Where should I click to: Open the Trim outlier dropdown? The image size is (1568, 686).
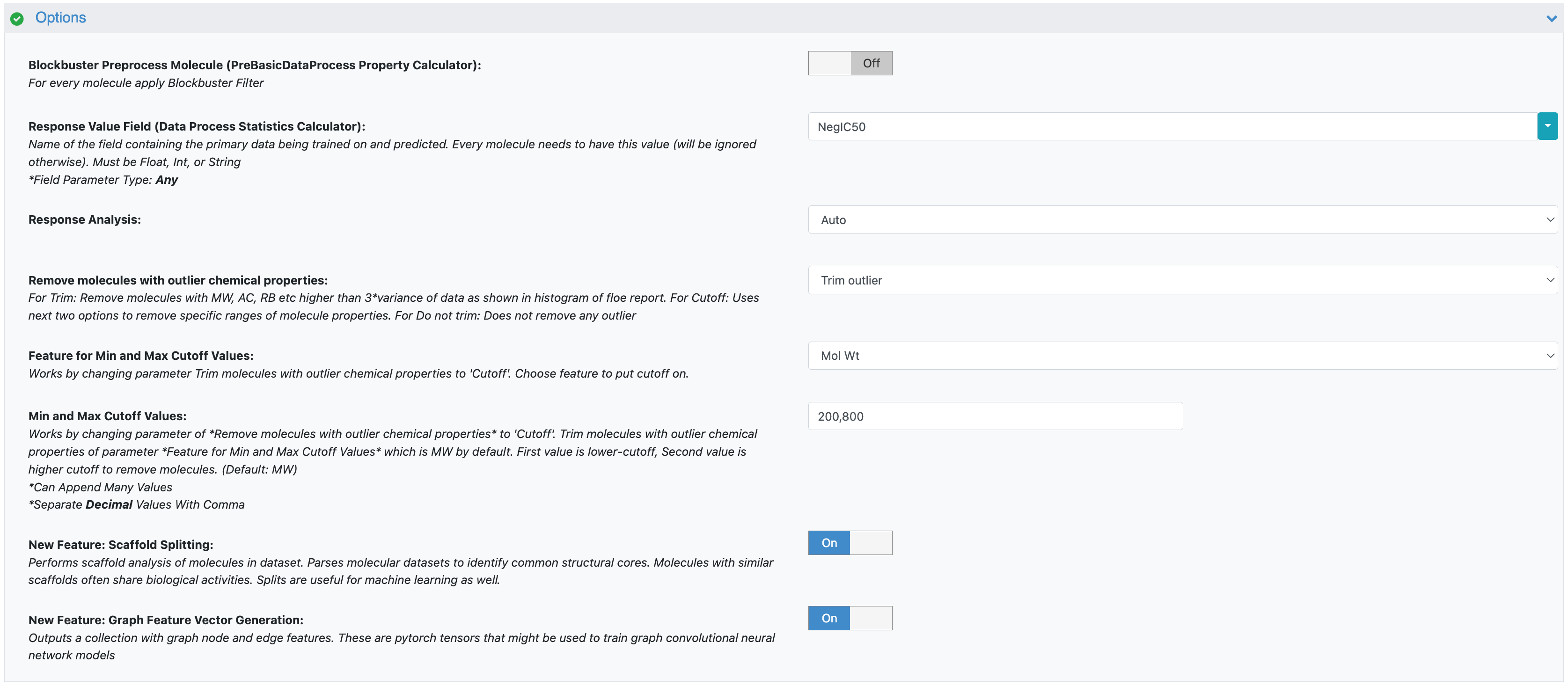(1182, 281)
